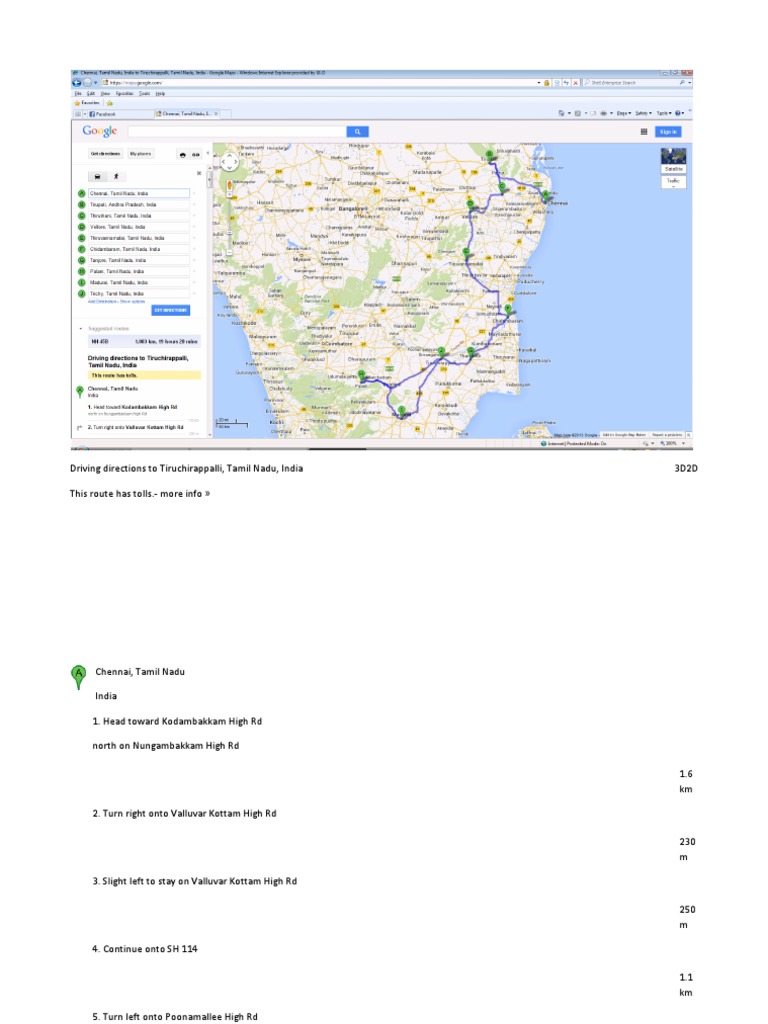Open the Google apps grid icon
The image size is (768, 1024).
click(x=644, y=131)
